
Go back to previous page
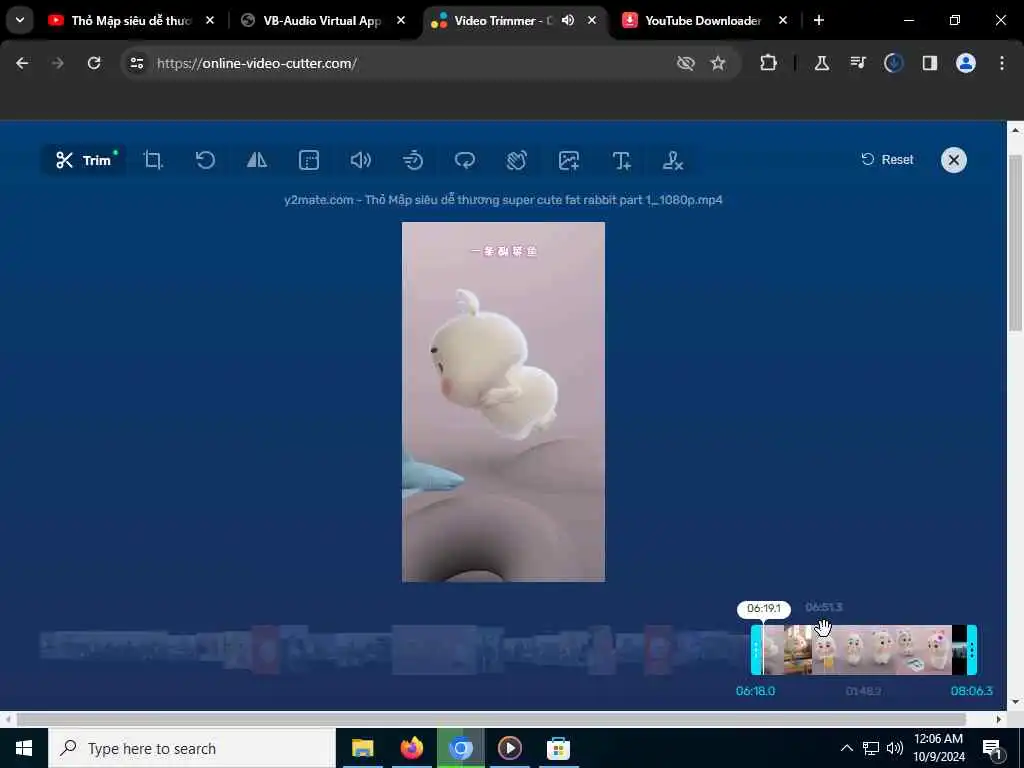point(22,63)
